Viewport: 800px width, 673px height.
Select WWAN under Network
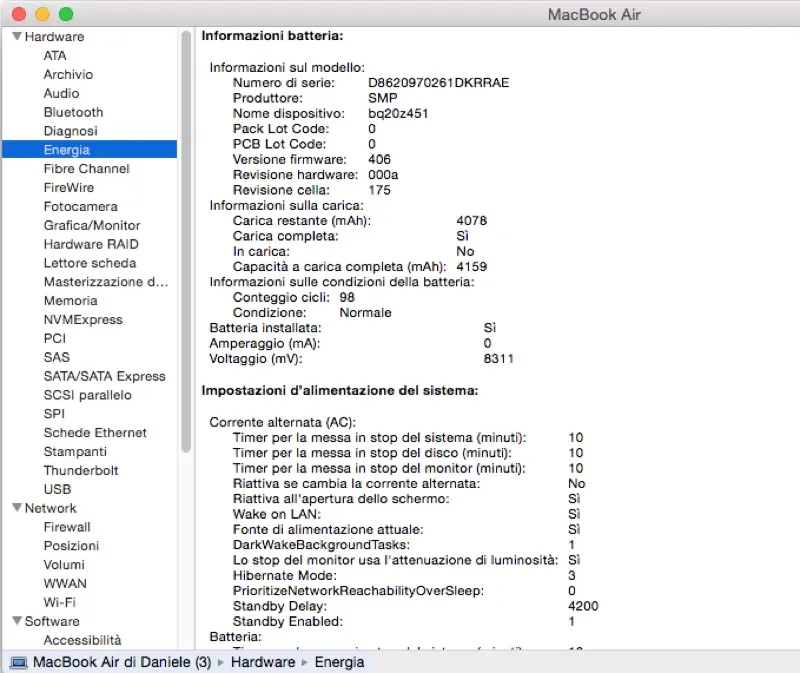tap(65, 584)
